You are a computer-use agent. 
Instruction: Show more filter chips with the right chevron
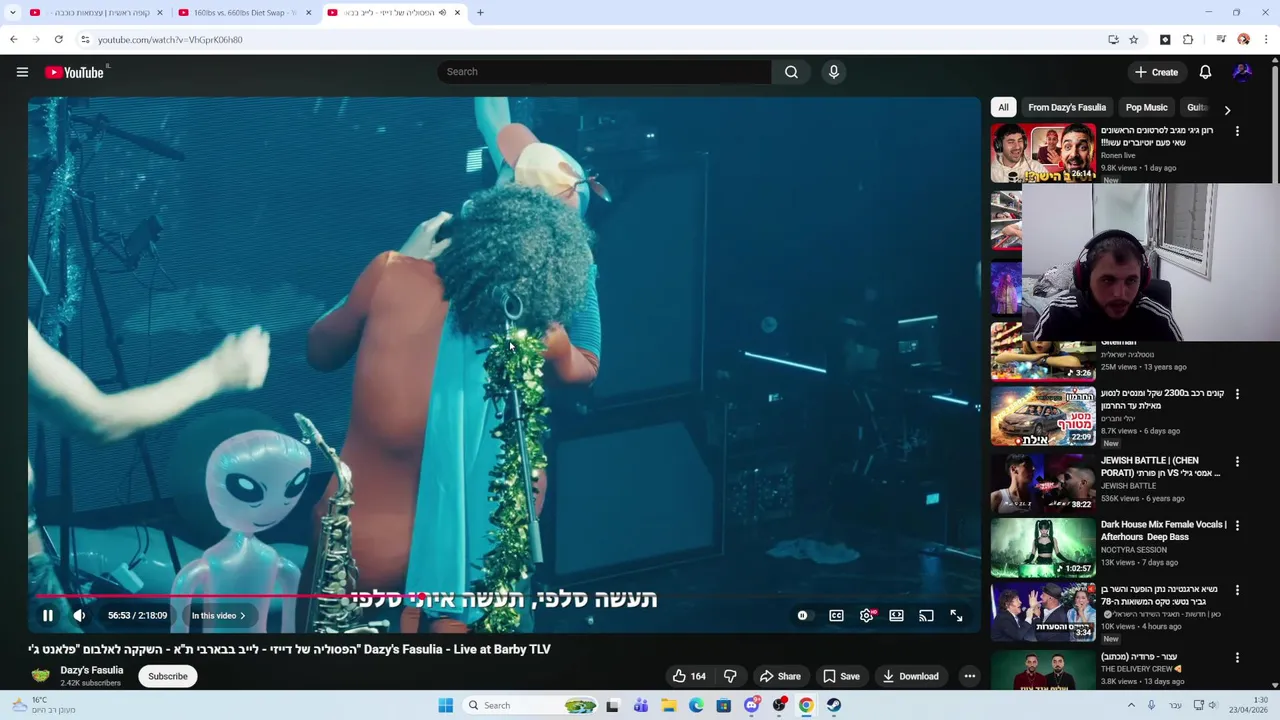pyautogui.click(x=1227, y=109)
